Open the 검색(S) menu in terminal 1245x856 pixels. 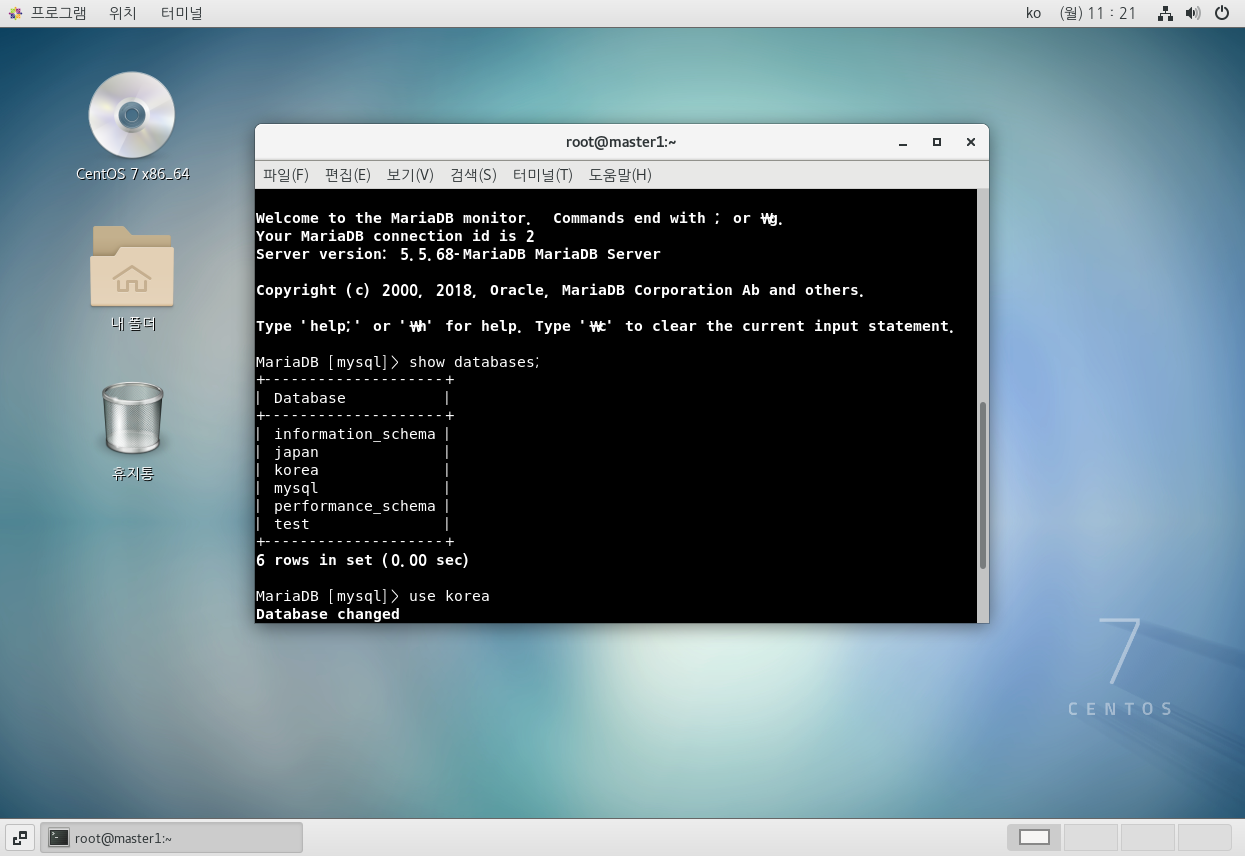tap(473, 175)
